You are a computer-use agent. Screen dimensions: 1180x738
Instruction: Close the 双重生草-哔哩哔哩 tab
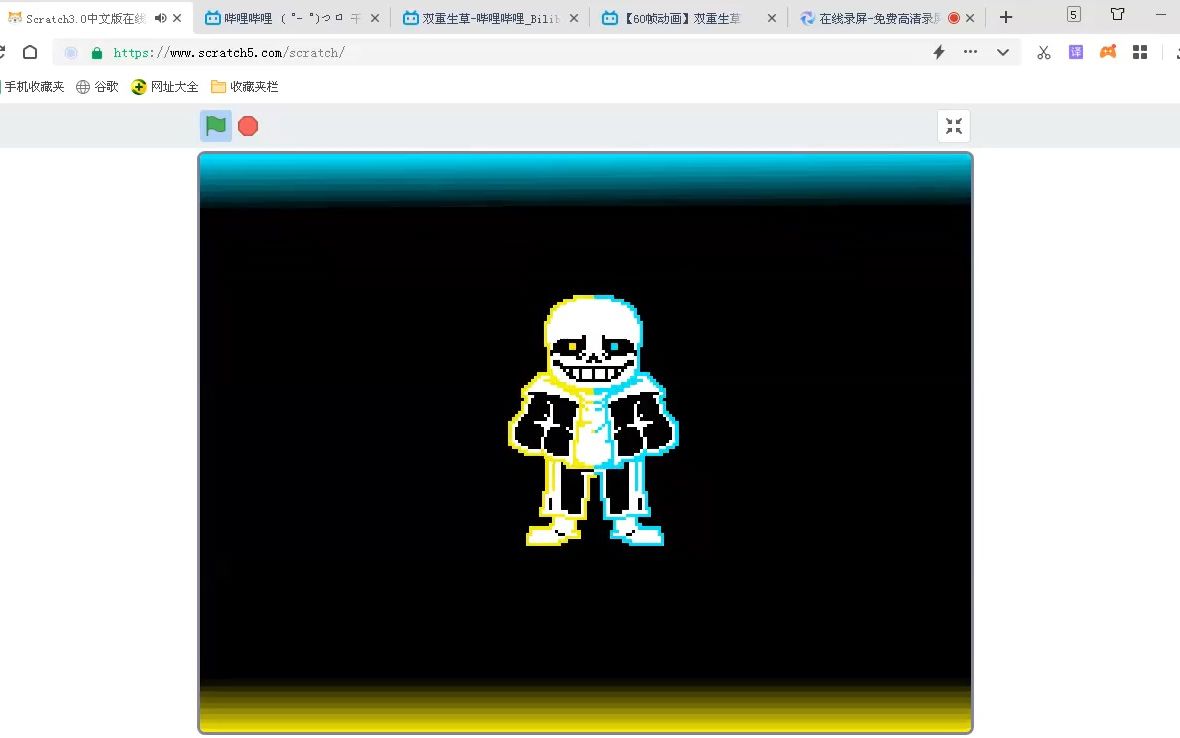tap(574, 18)
